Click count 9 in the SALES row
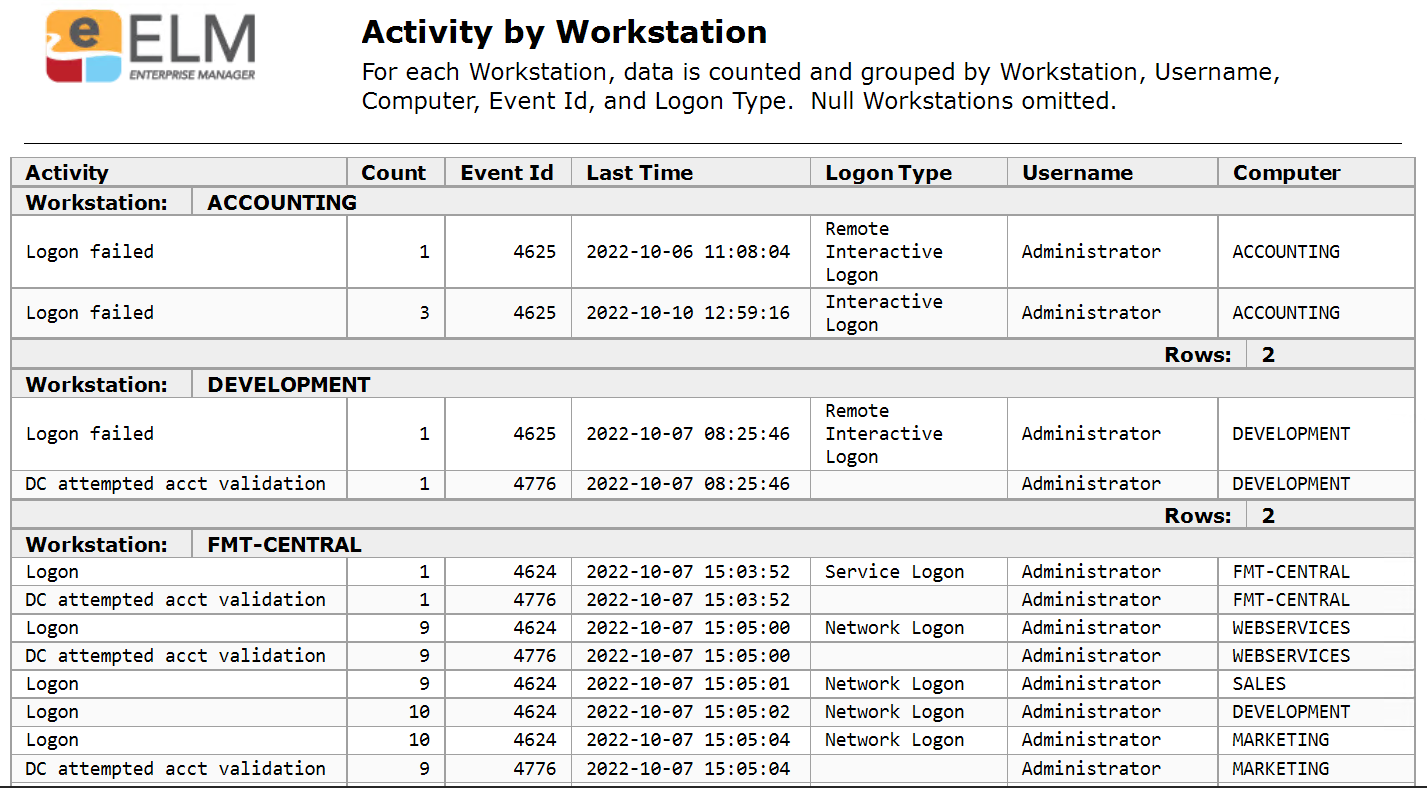The image size is (1427, 788). click(x=424, y=684)
